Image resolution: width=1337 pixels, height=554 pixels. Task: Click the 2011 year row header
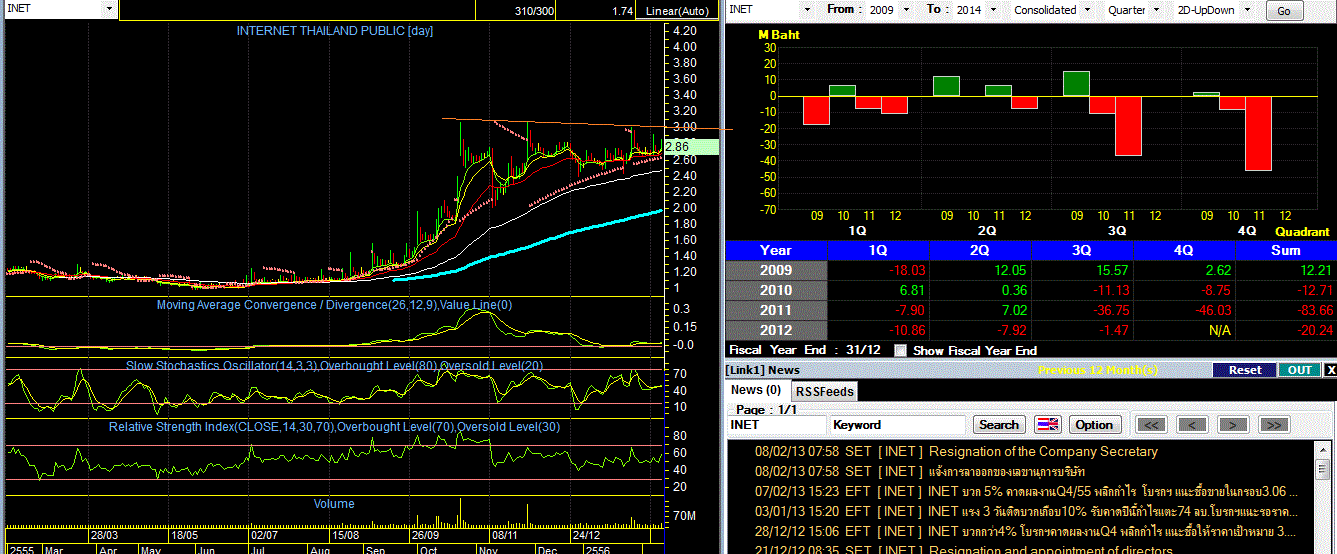pyautogui.click(x=776, y=310)
